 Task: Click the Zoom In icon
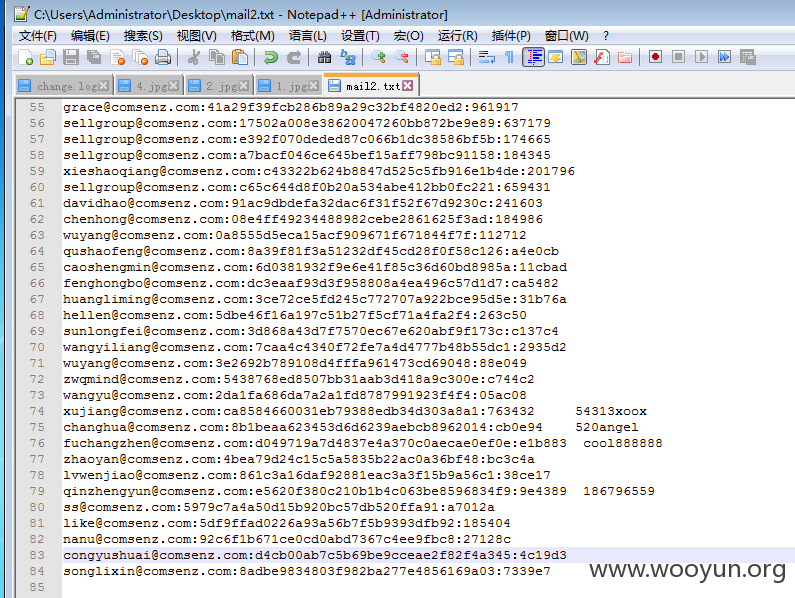click(379, 57)
